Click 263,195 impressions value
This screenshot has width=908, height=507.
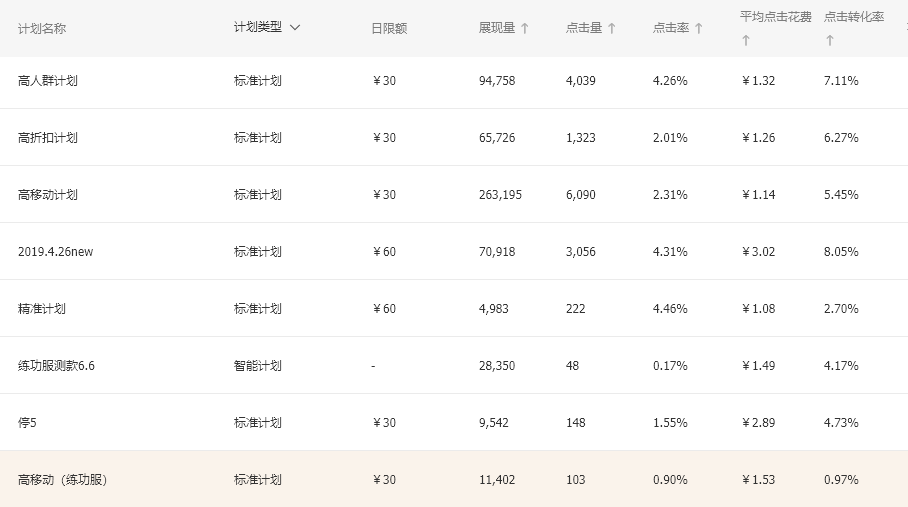(x=500, y=195)
